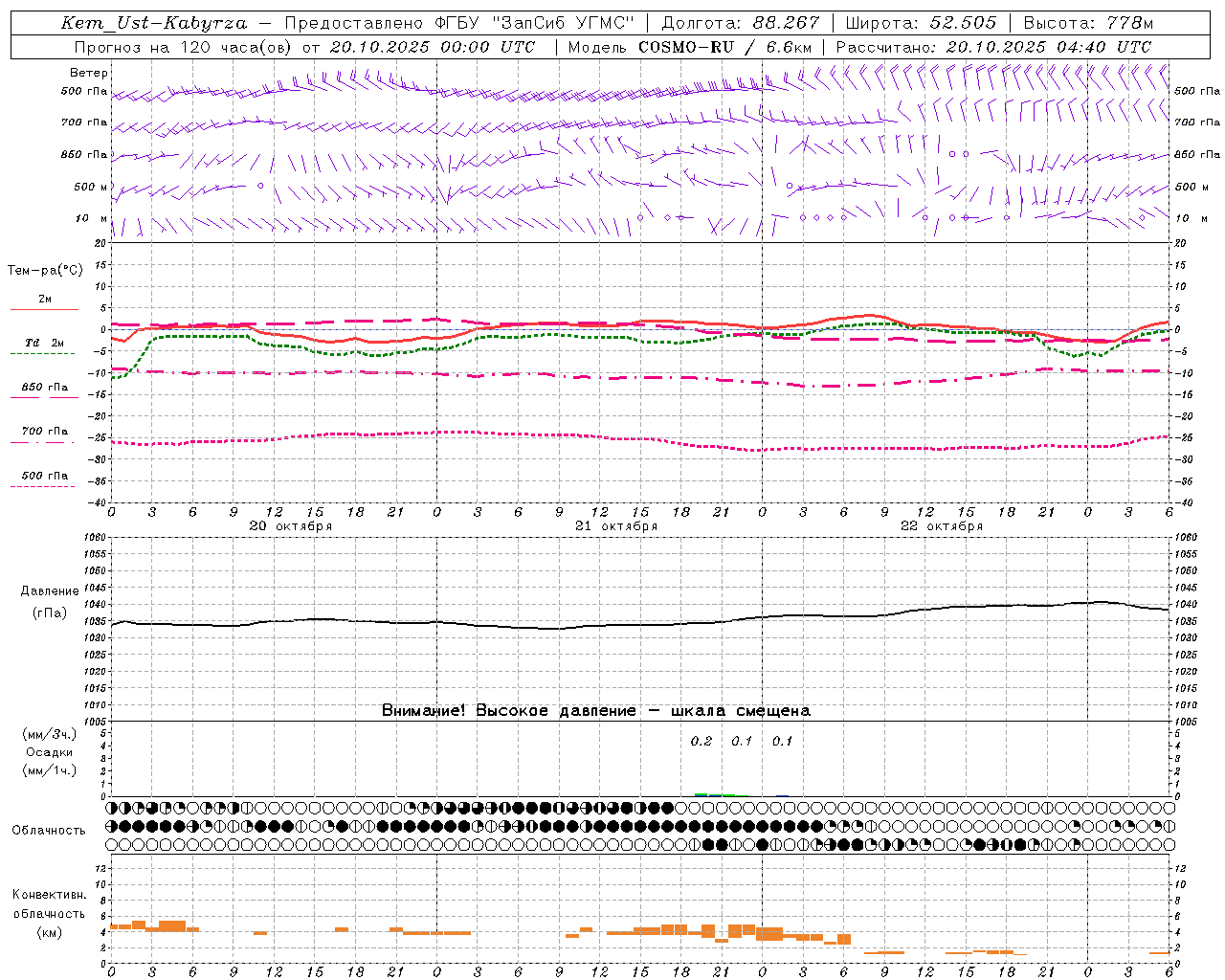
Task: Click the Прогноз на 120 часа(ов) text
Action: 185,47
